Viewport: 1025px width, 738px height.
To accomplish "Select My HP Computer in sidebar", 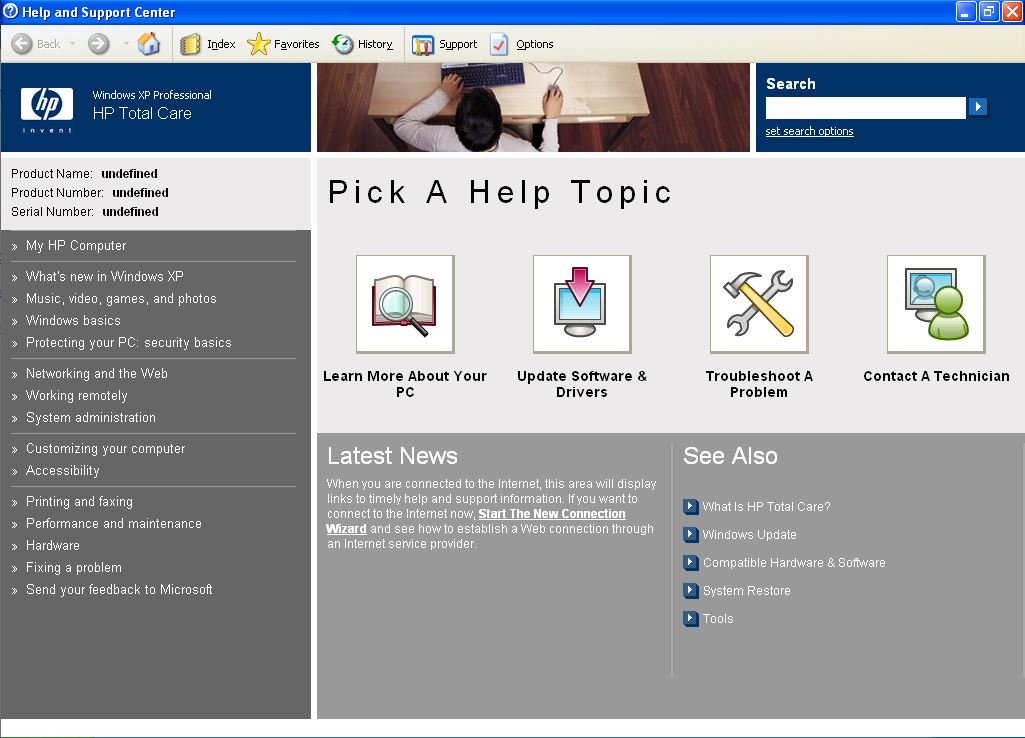I will (75, 245).
